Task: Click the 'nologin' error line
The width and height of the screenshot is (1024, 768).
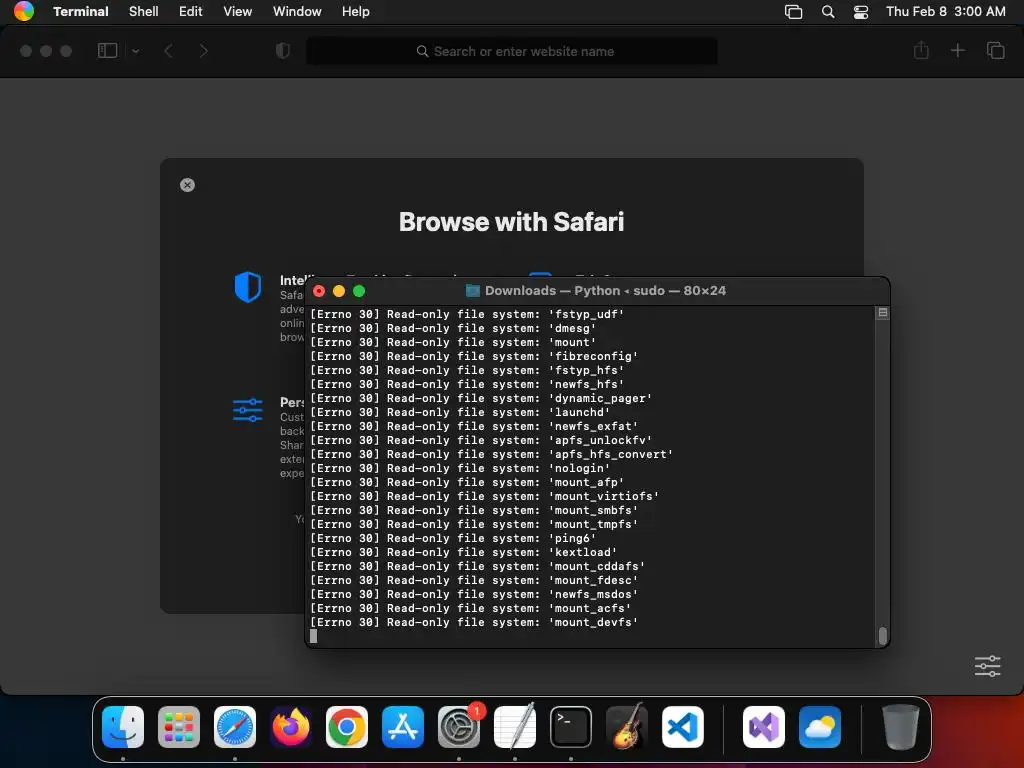Action: (460, 468)
